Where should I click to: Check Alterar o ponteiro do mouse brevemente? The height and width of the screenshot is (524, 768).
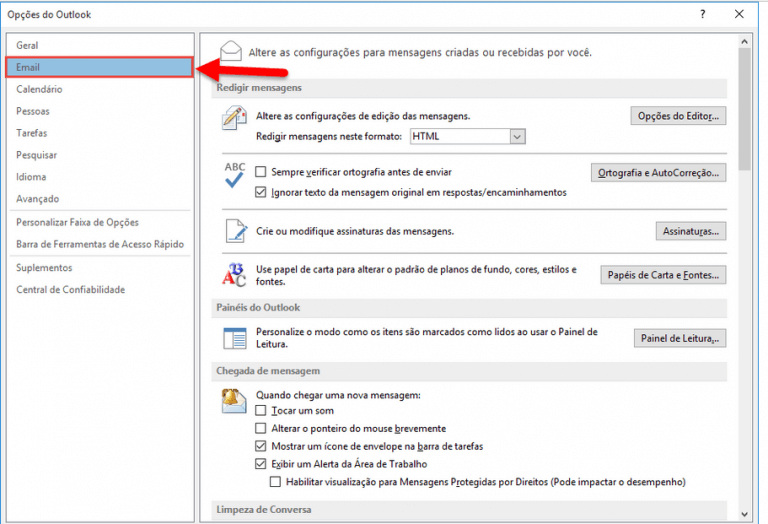point(261,429)
